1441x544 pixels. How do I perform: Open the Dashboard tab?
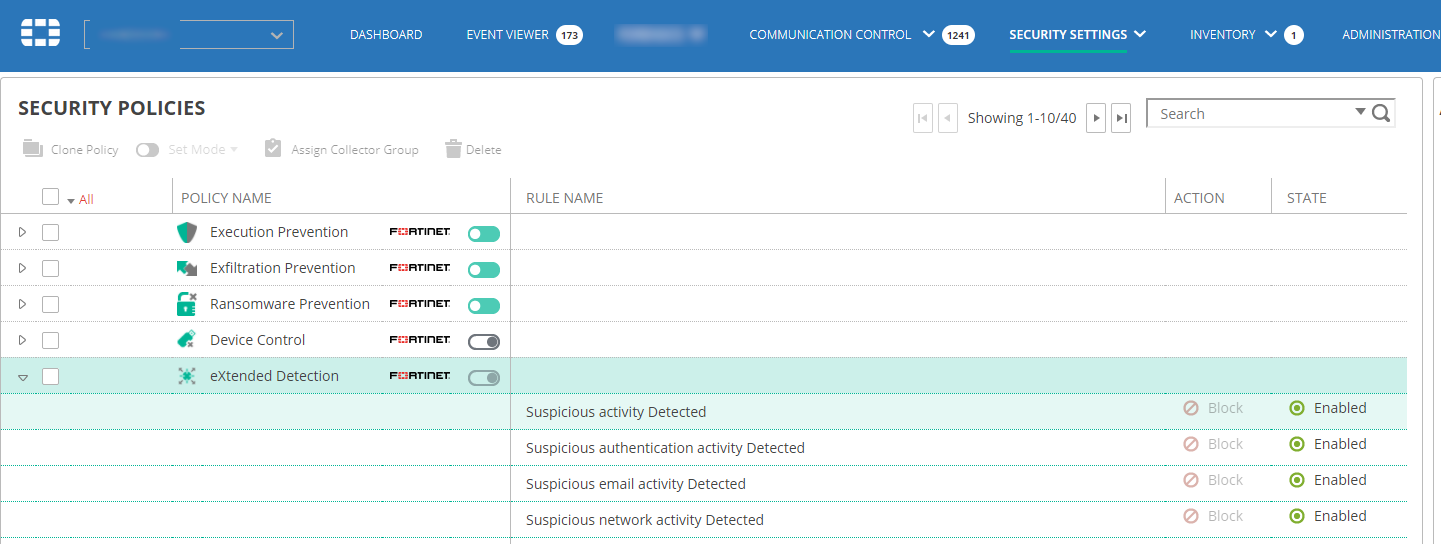pos(386,34)
